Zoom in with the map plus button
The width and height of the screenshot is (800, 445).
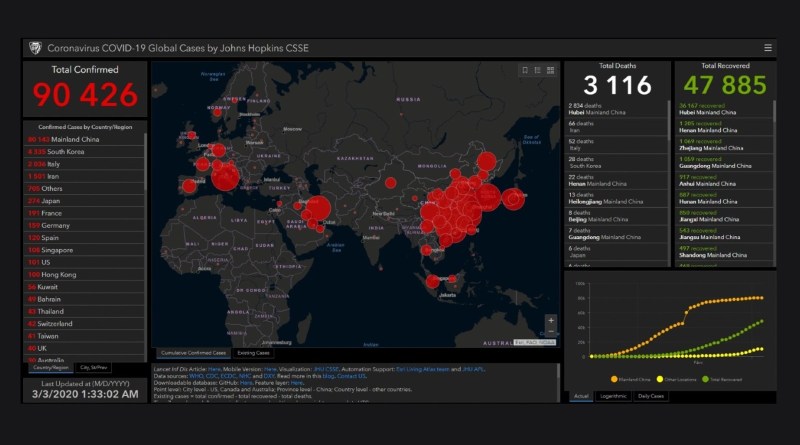click(550, 321)
